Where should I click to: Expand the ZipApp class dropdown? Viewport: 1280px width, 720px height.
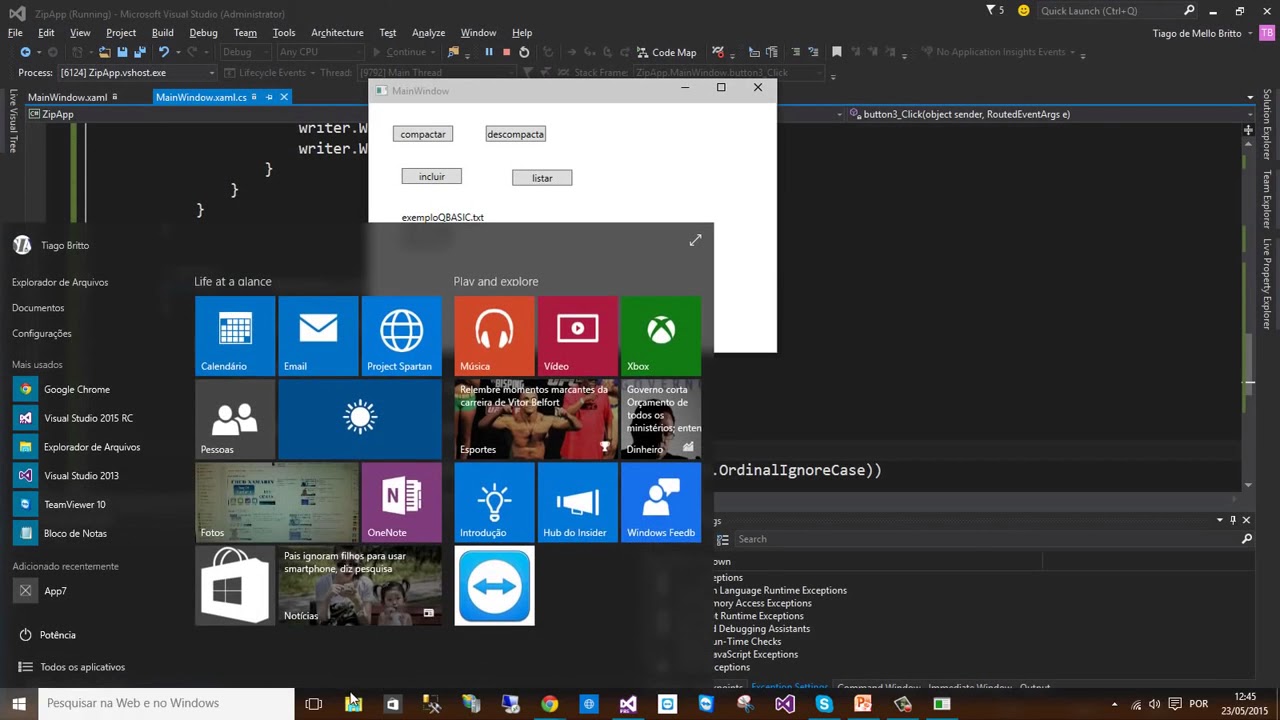[841, 114]
